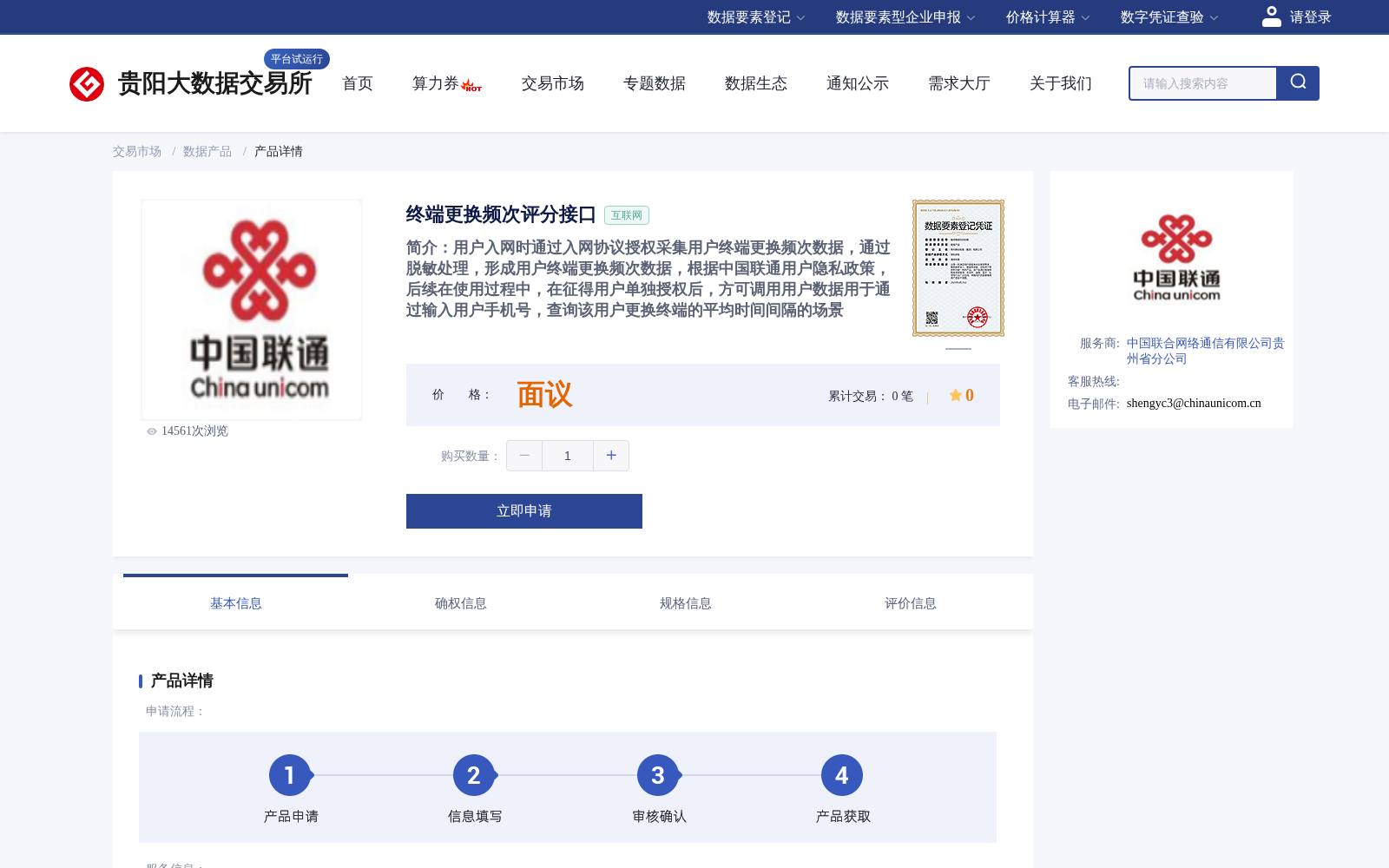Open the 算力券 navigation item
Image resolution: width=1389 pixels, height=868 pixels.
pyautogui.click(x=435, y=83)
